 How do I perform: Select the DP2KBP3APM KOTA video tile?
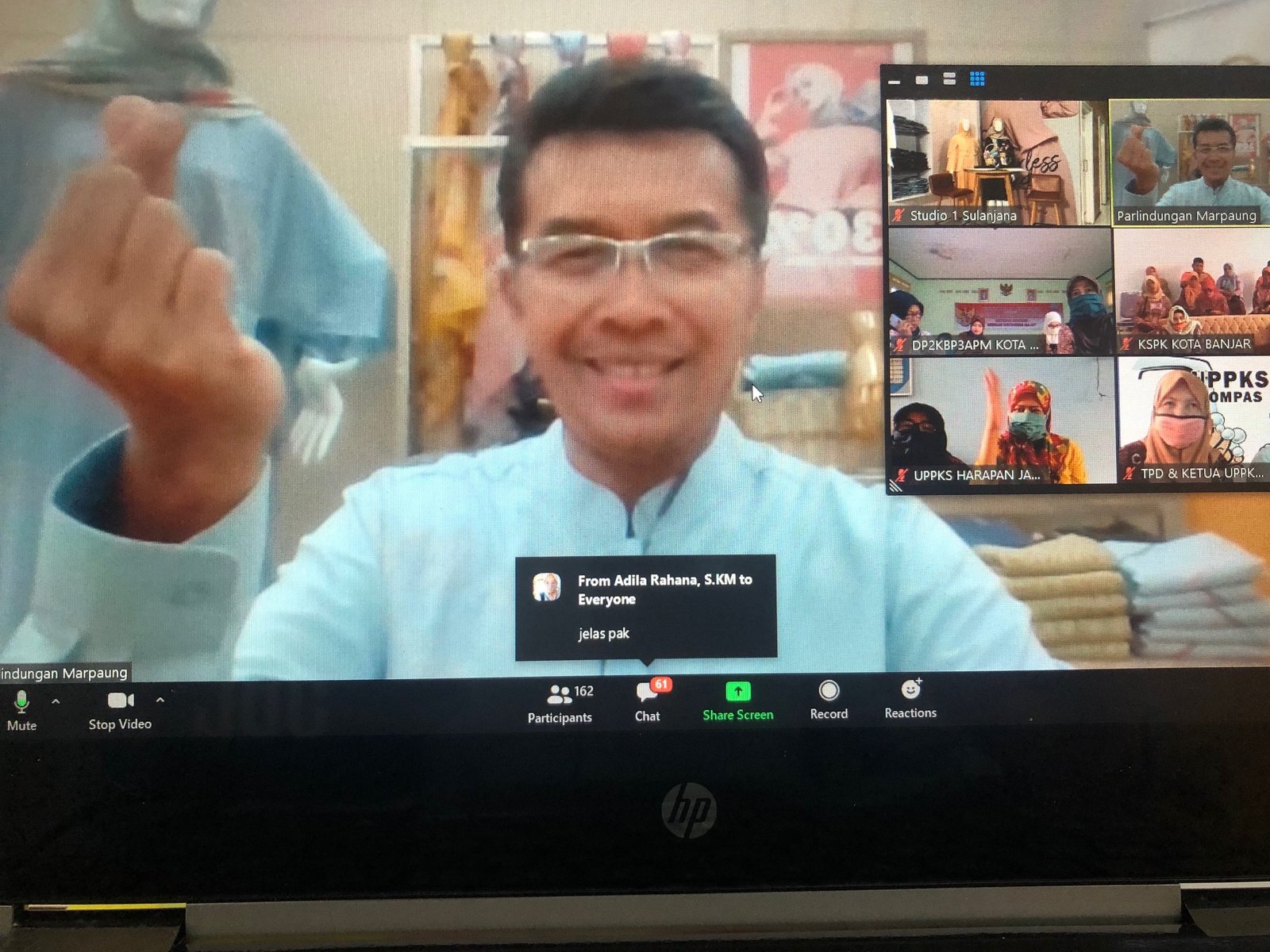pyautogui.click(x=1000, y=291)
